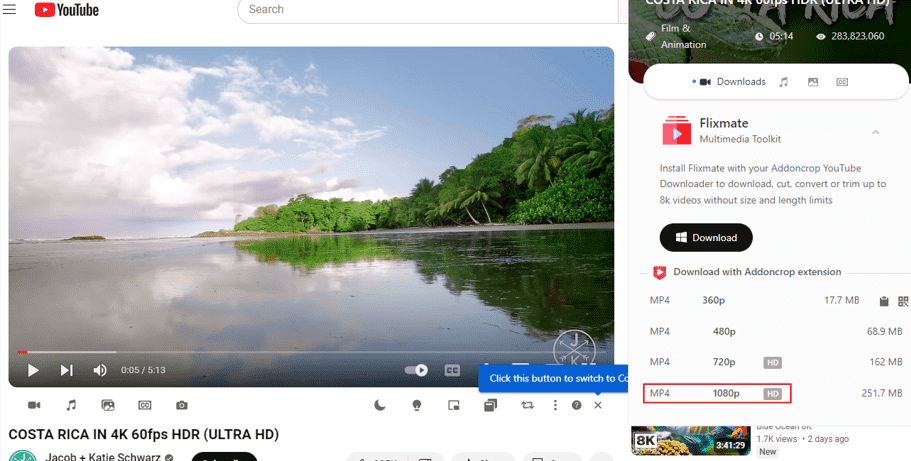
Task: Take a screenshot with the camera icon
Action: 182,405
